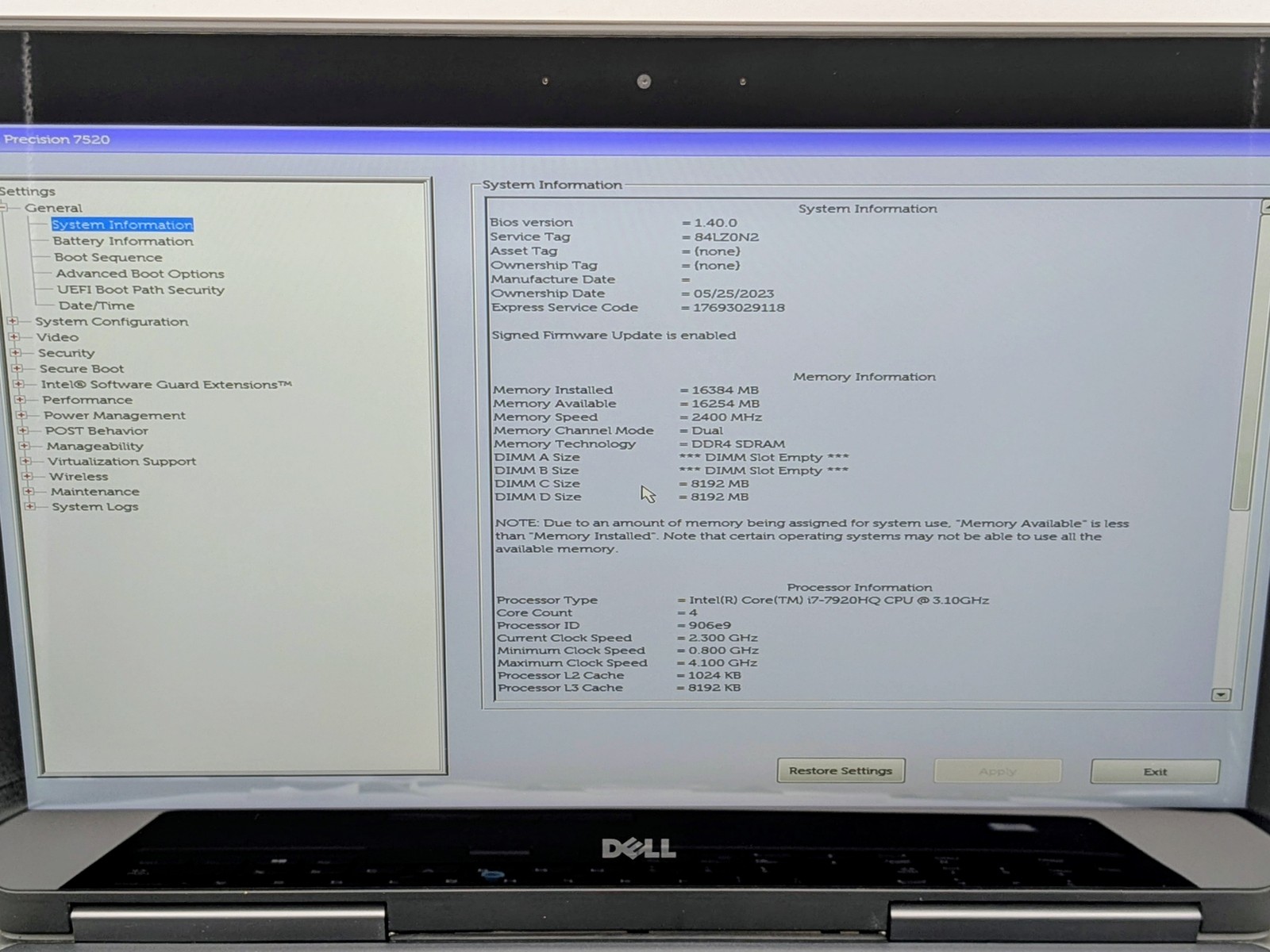Click the Service Tag value 84LZ0N2
This screenshot has width=1270, height=952.
click(726, 237)
